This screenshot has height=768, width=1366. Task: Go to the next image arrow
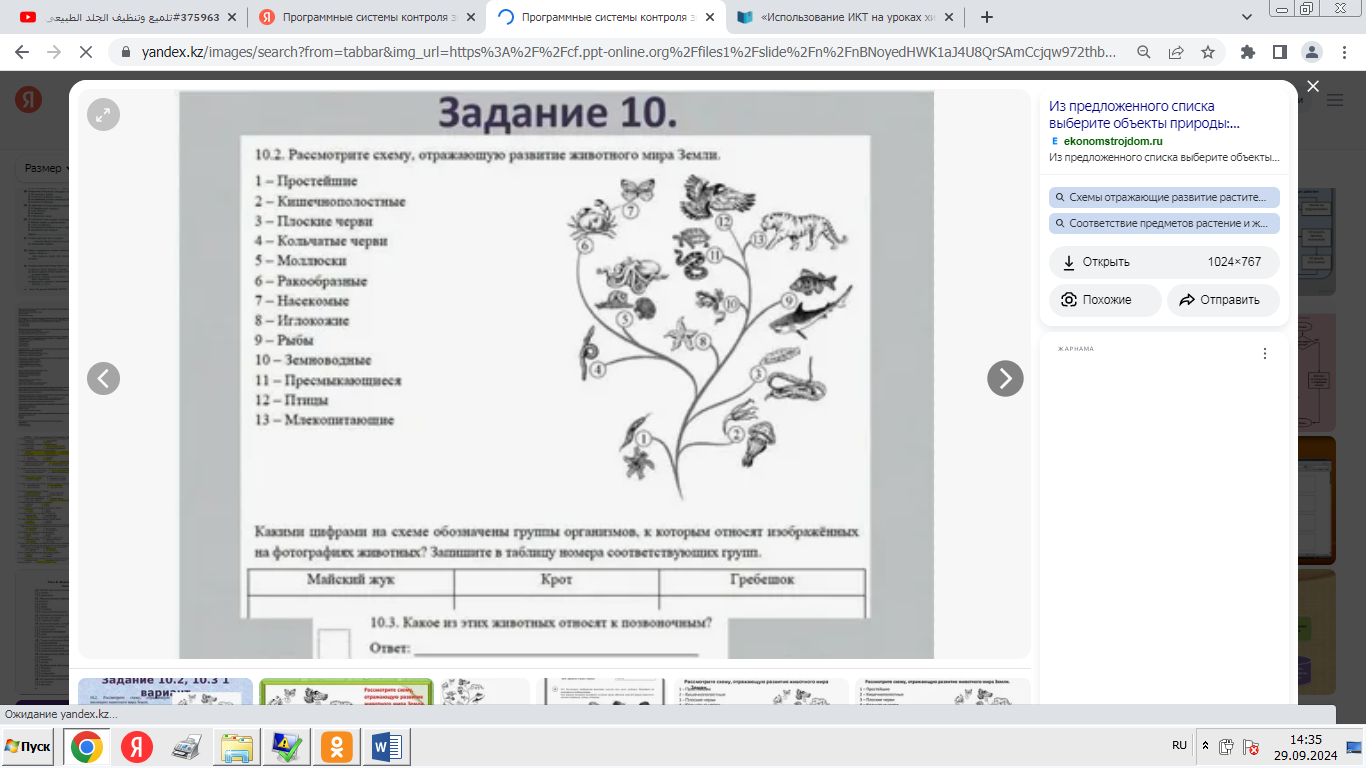1005,378
